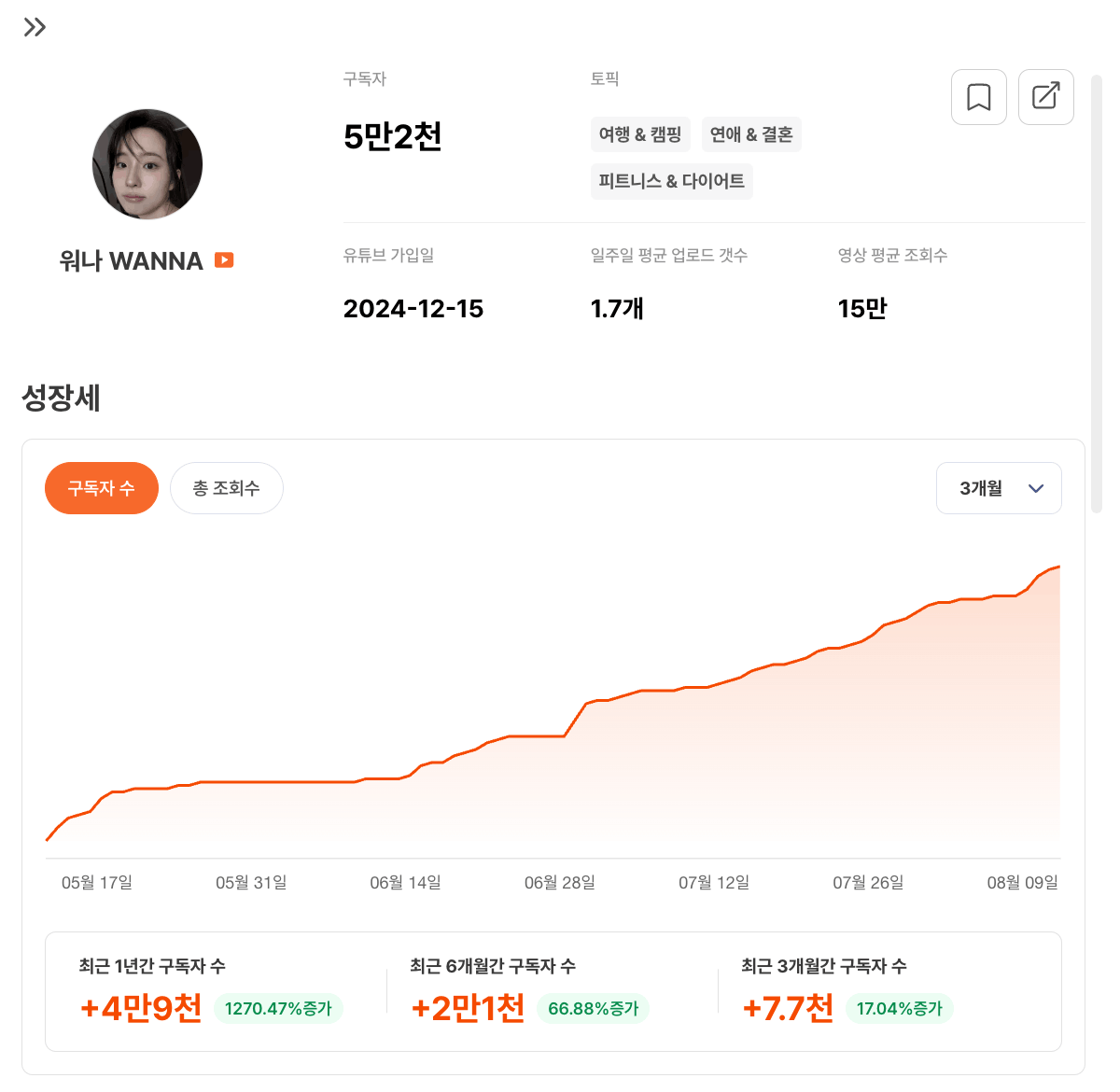Select the 여행 & 캠핑 topic tag
Viewport: 1120px width, 1092px height.
tap(640, 134)
